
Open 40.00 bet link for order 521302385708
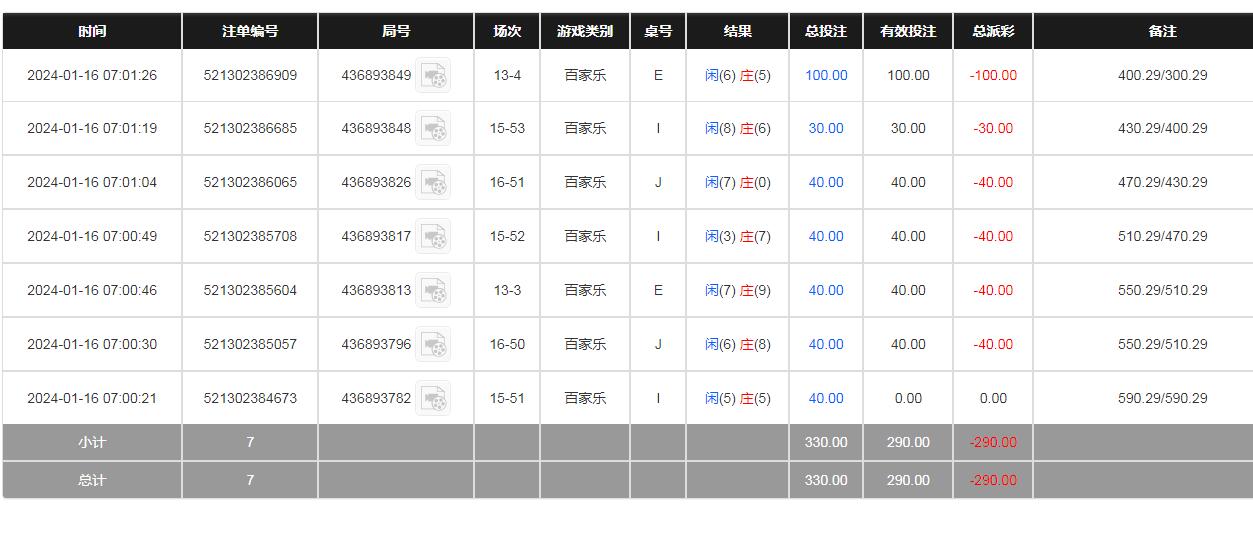pyautogui.click(x=826, y=237)
